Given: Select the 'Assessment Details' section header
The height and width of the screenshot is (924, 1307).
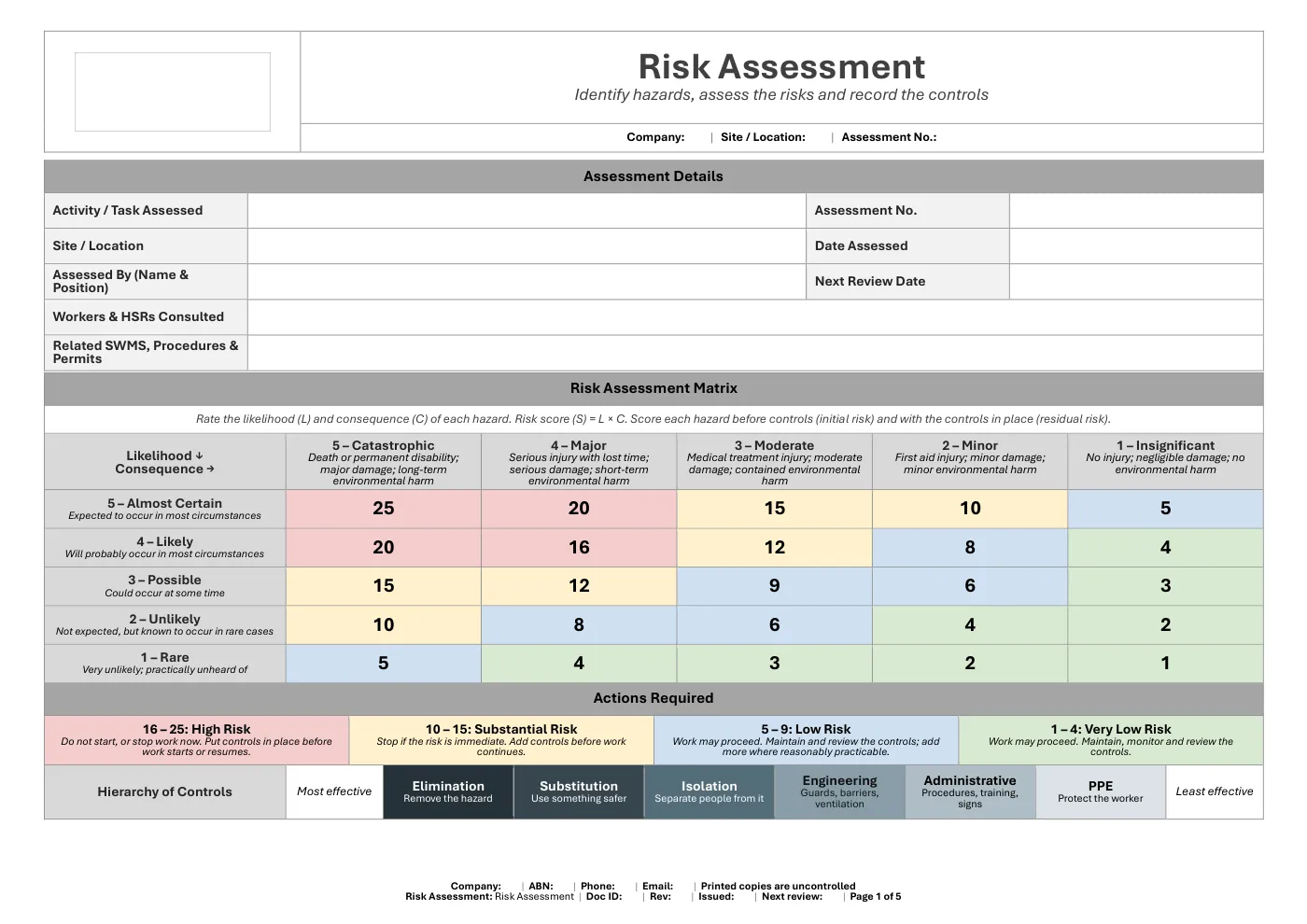Looking at the screenshot, I should click(653, 176).
